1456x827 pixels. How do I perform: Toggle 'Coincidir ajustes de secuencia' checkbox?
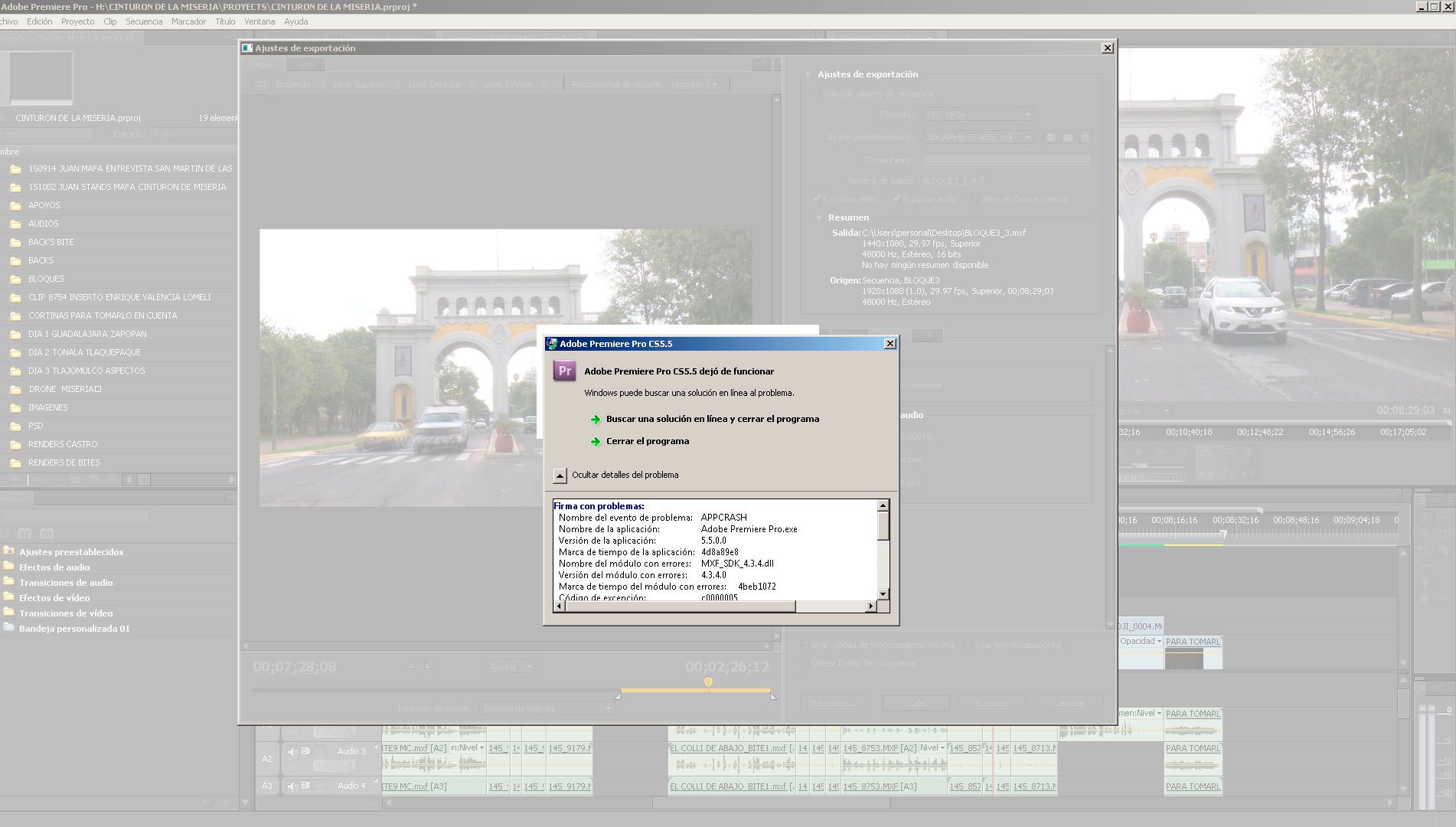point(816,93)
